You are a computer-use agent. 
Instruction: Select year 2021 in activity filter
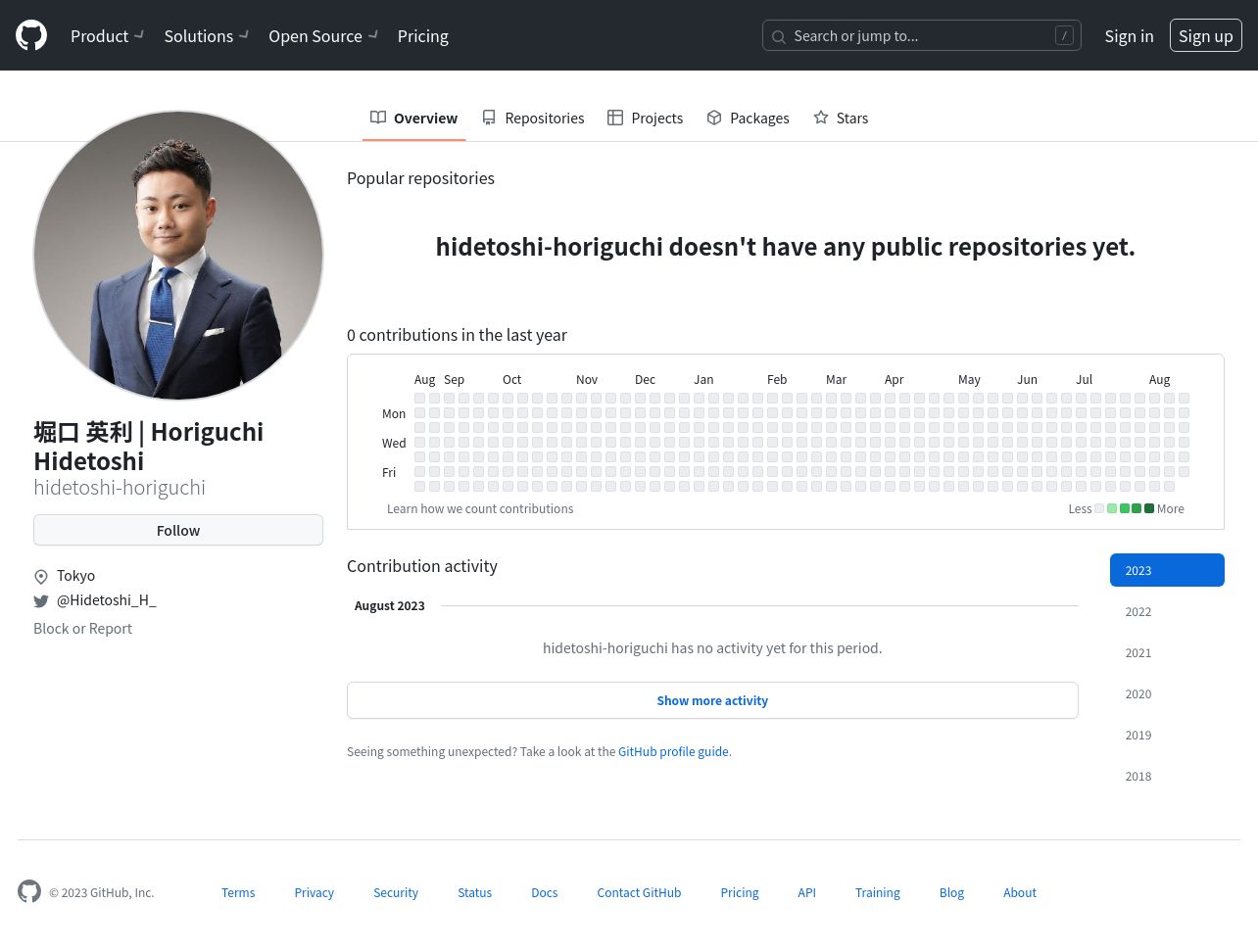(1167, 652)
